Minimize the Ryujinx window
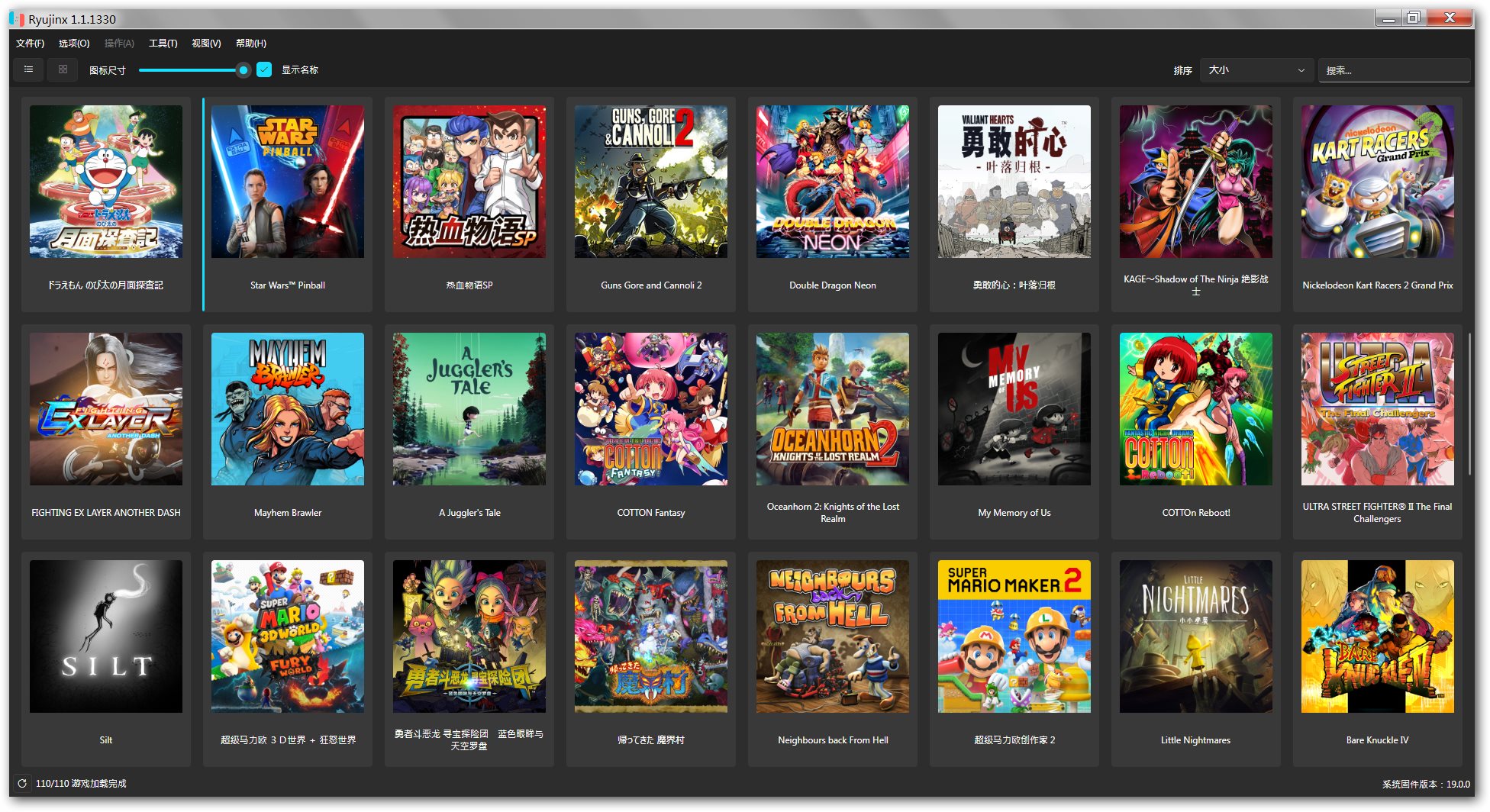The width and height of the screenshot is (1490, 812). tap(1388, 18)
